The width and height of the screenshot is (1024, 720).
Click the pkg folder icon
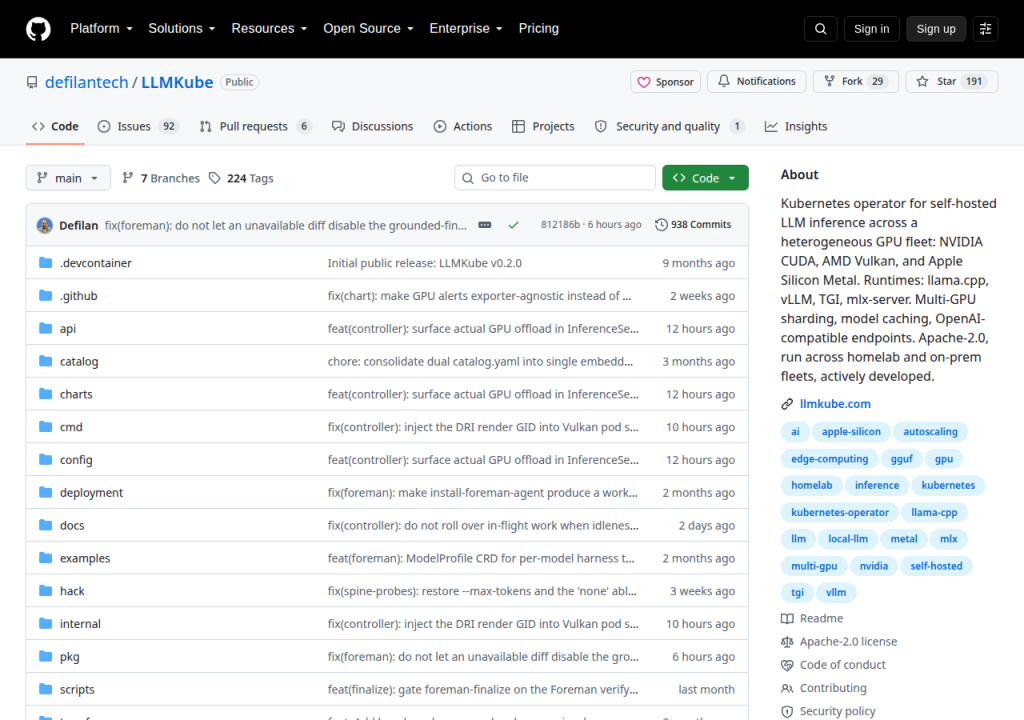(45, 656)
